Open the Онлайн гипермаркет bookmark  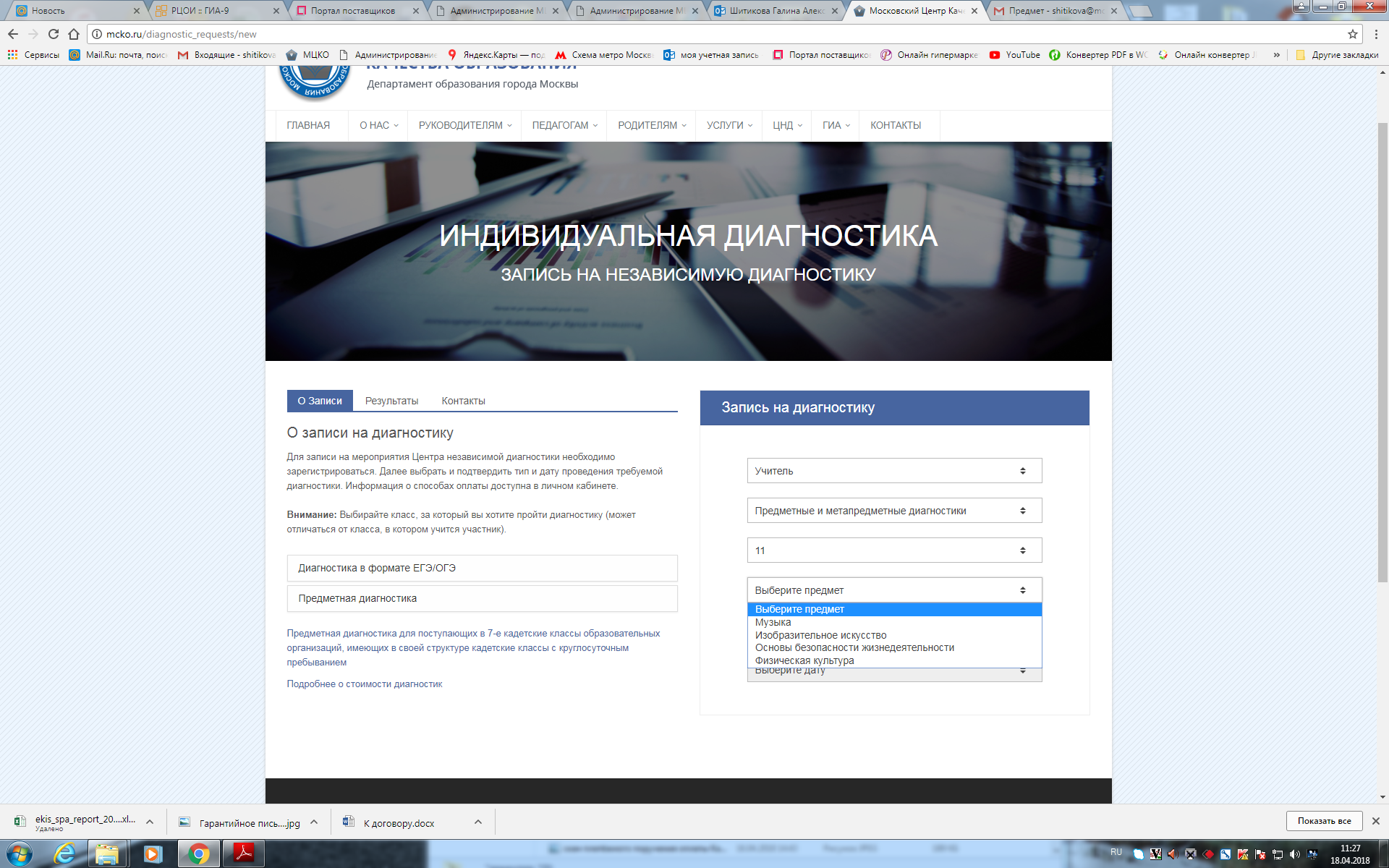[930, 55]
